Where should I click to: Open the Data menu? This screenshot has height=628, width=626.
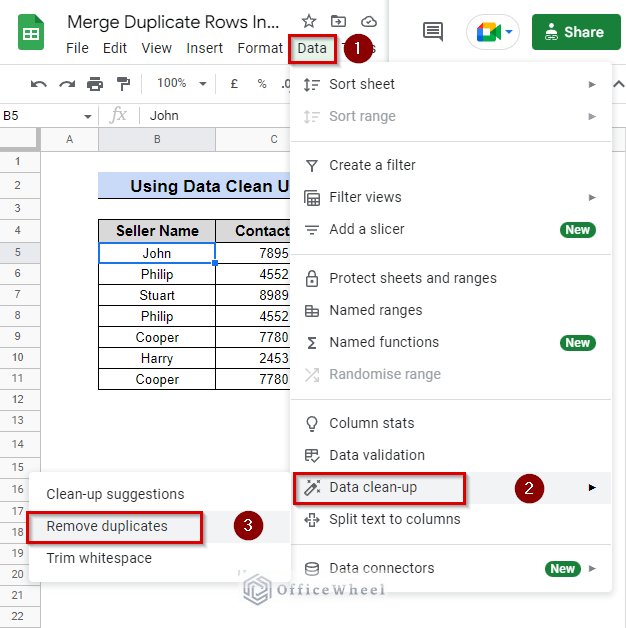312,48
